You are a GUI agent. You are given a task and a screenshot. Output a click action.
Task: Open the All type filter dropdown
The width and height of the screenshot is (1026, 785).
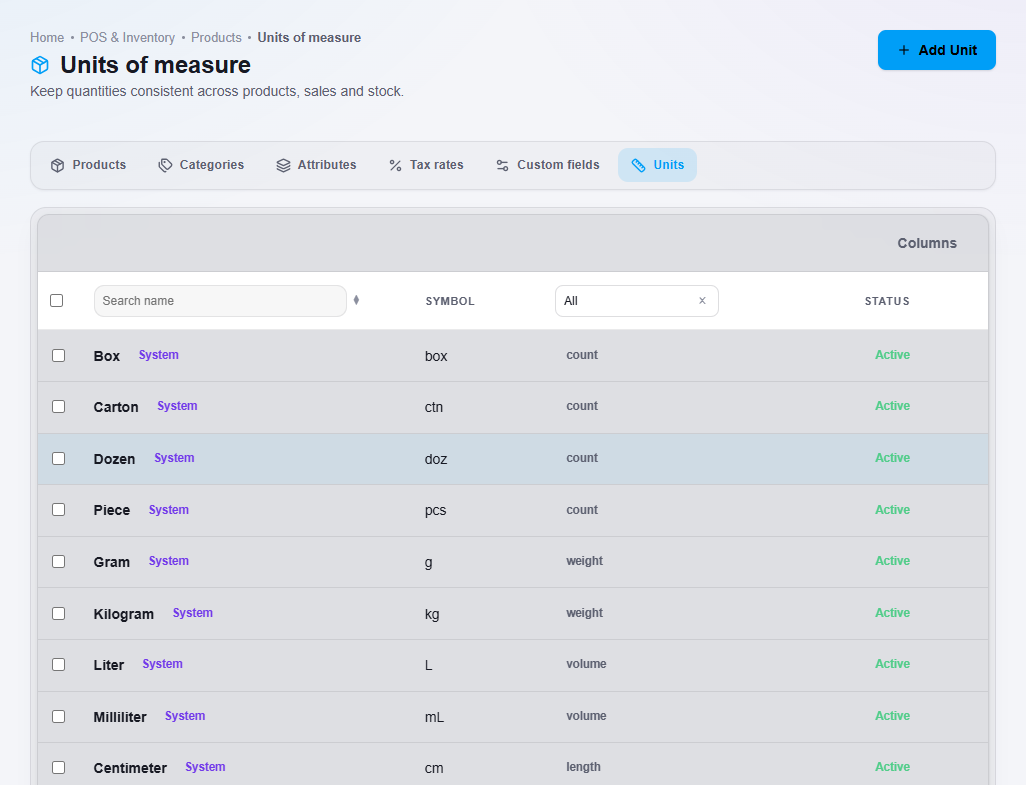pyautogui.click(x=637, y=301)
